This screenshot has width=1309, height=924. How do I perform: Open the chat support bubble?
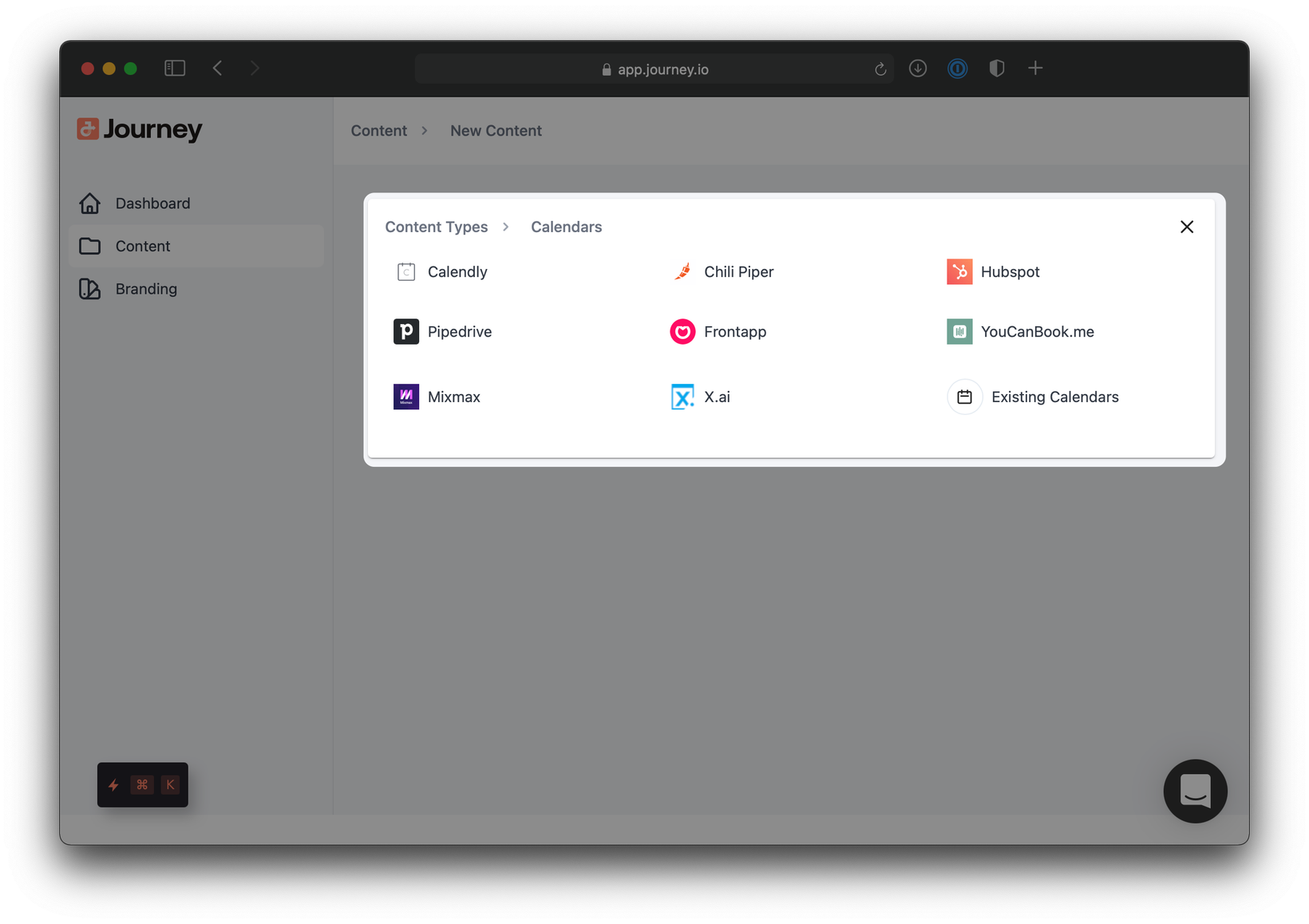[1195, 791]
